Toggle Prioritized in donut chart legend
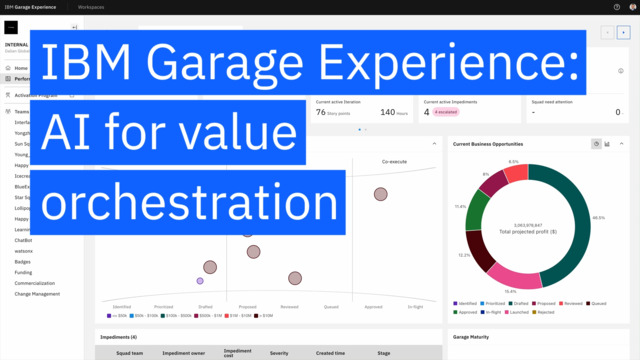Image resolution: width=640 pixels, height=360 pixels. pyautogui.click(x=493, y=303)
